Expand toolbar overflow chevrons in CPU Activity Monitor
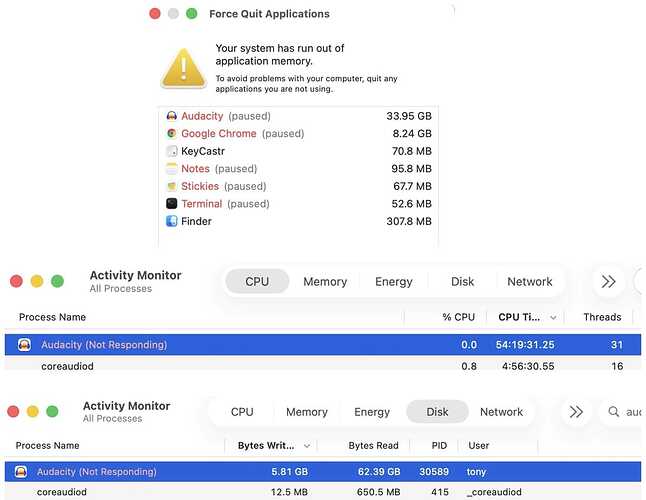The image size is (646, 500). (609, 282)
